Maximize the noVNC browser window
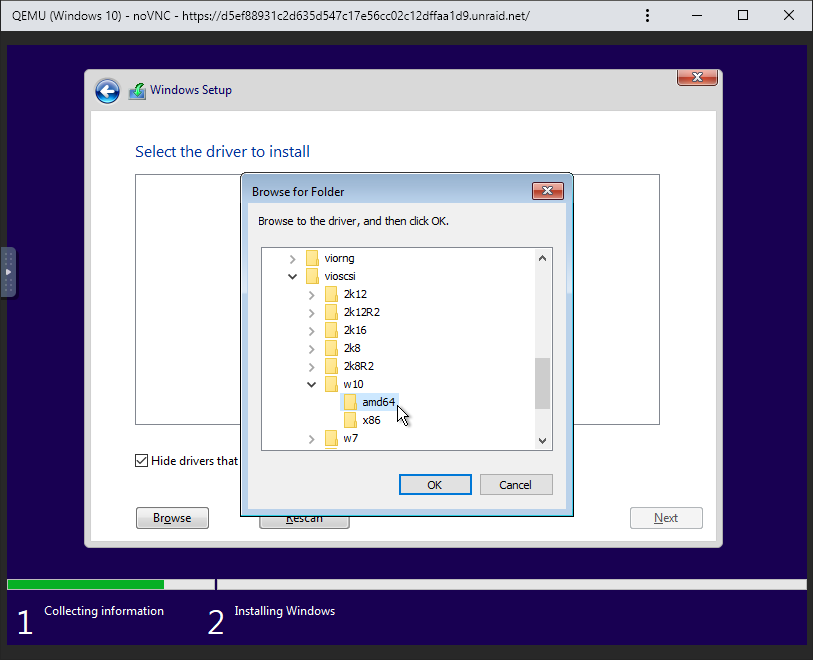This screenshot has width=813, height=660. [x=743, y=16]
